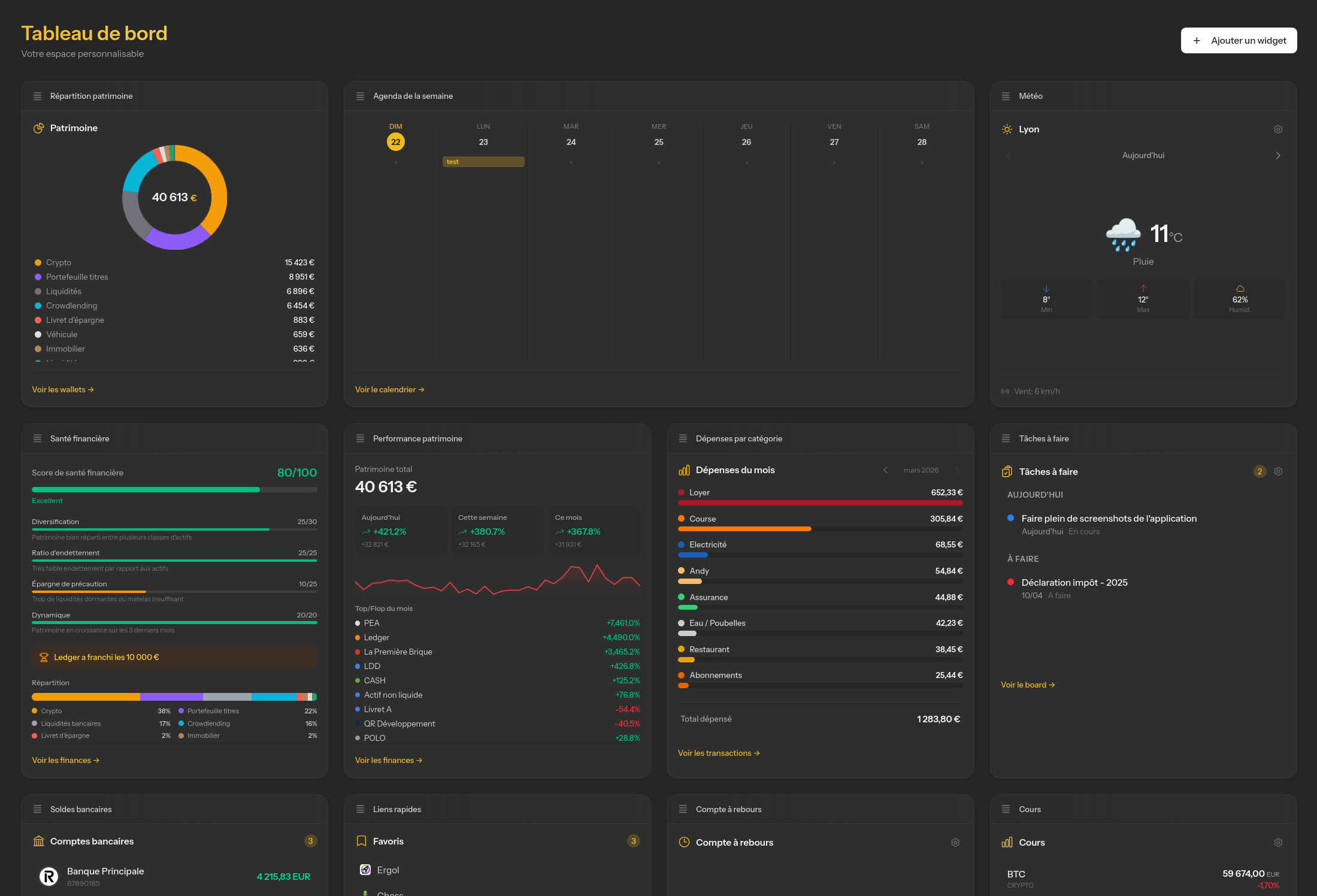Mark the screenshots task status dot

click(x=1011, y=519)
